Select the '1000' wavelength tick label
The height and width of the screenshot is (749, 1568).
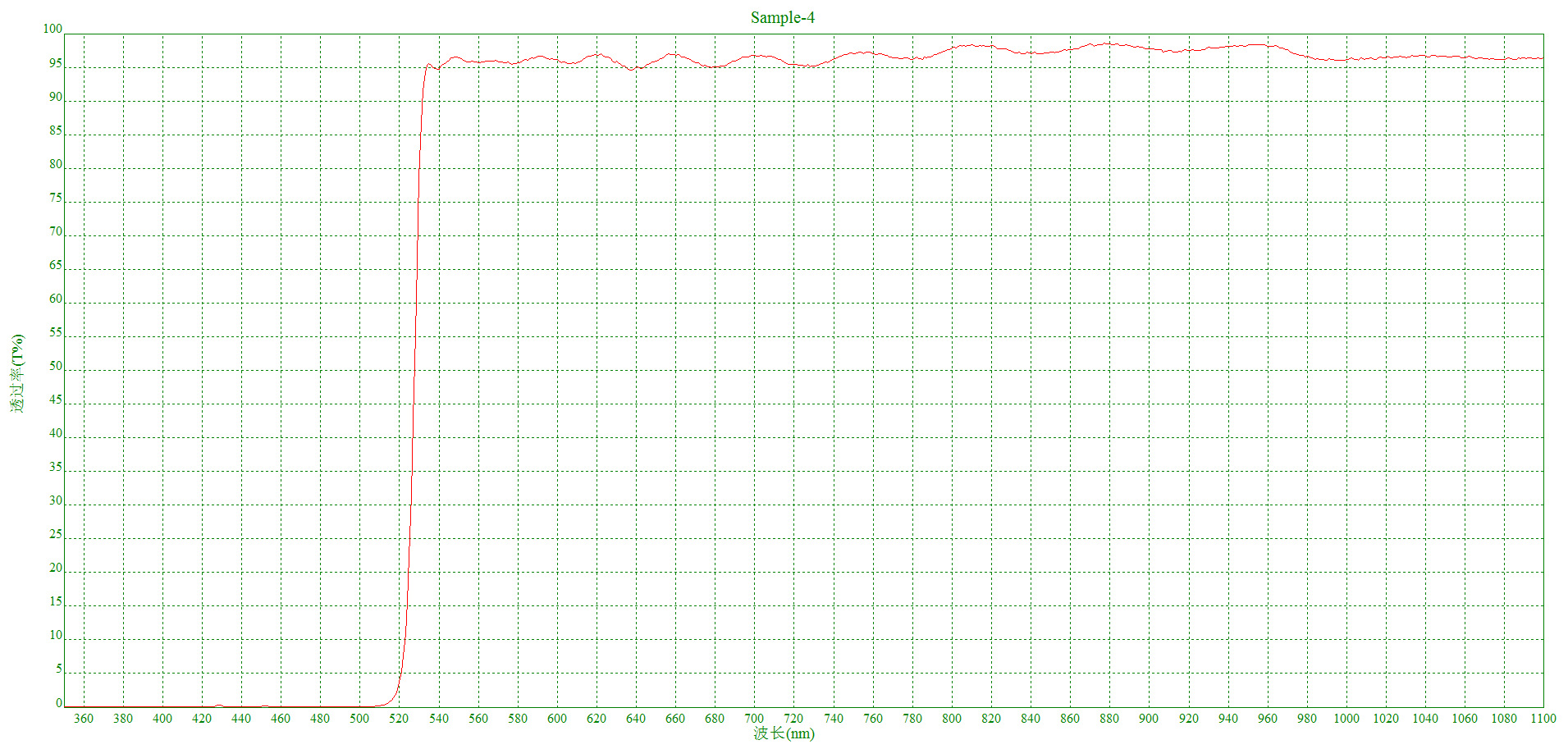tap(1346, 719)
